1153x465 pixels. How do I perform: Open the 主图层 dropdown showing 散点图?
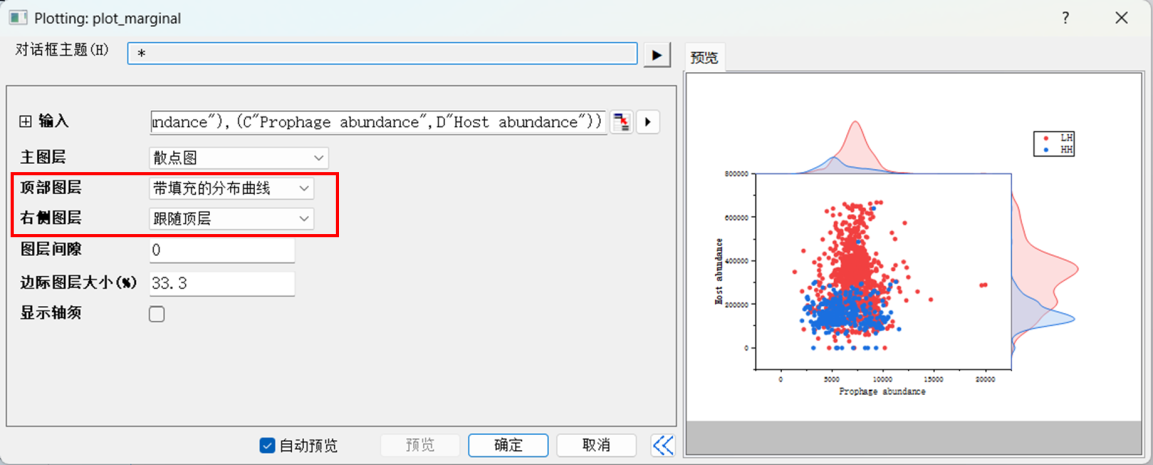[238, 157]
